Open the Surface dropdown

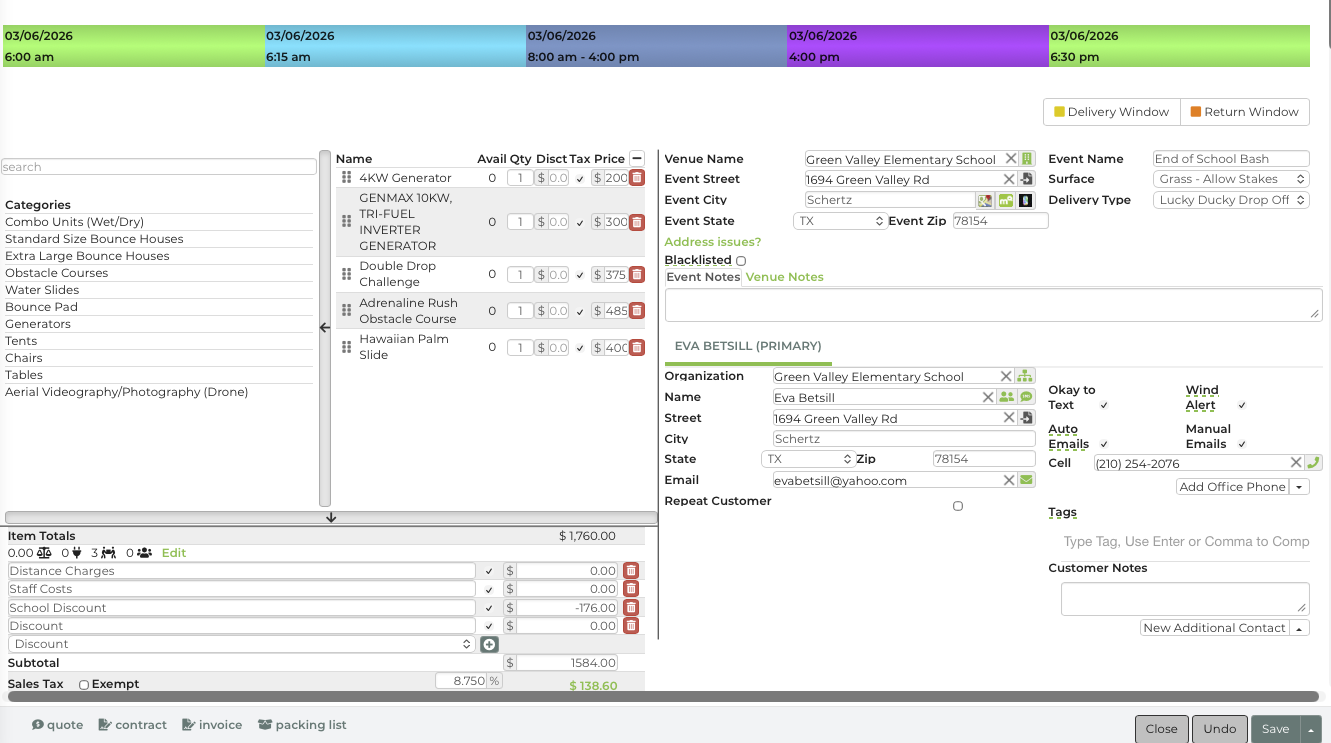point(1231,179)
